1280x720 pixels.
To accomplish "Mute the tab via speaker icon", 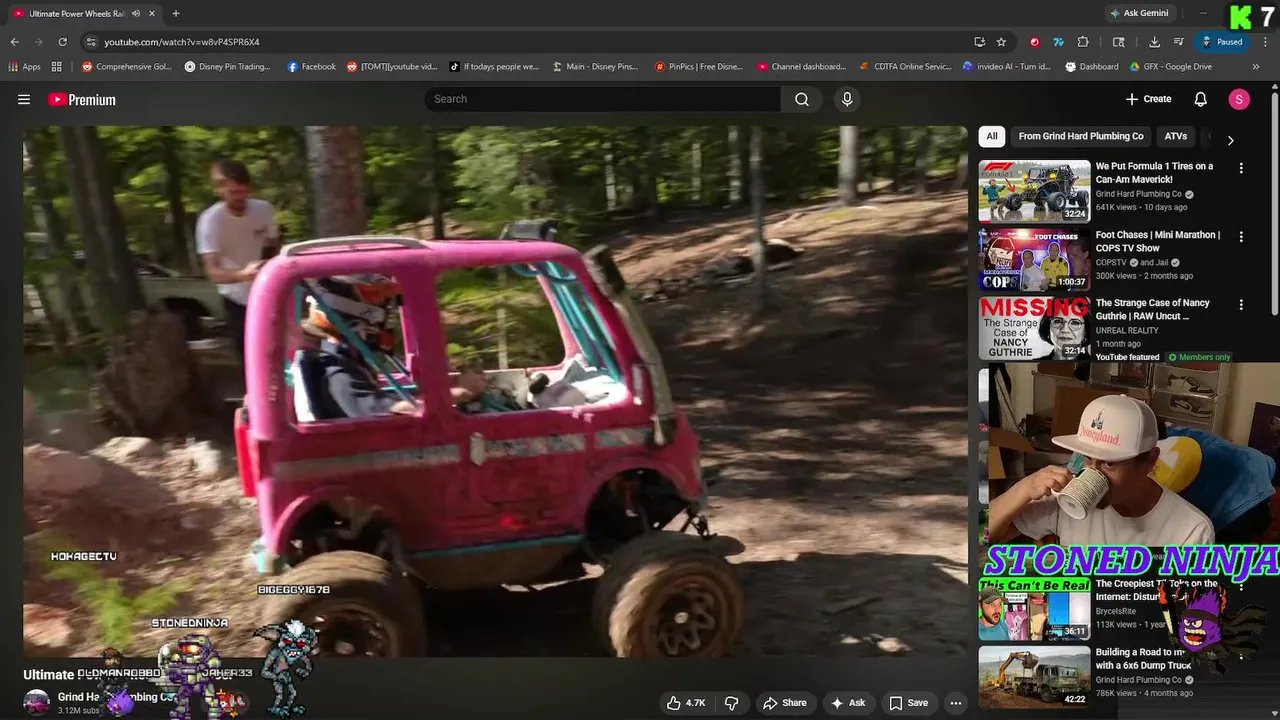I will point(136,13).
